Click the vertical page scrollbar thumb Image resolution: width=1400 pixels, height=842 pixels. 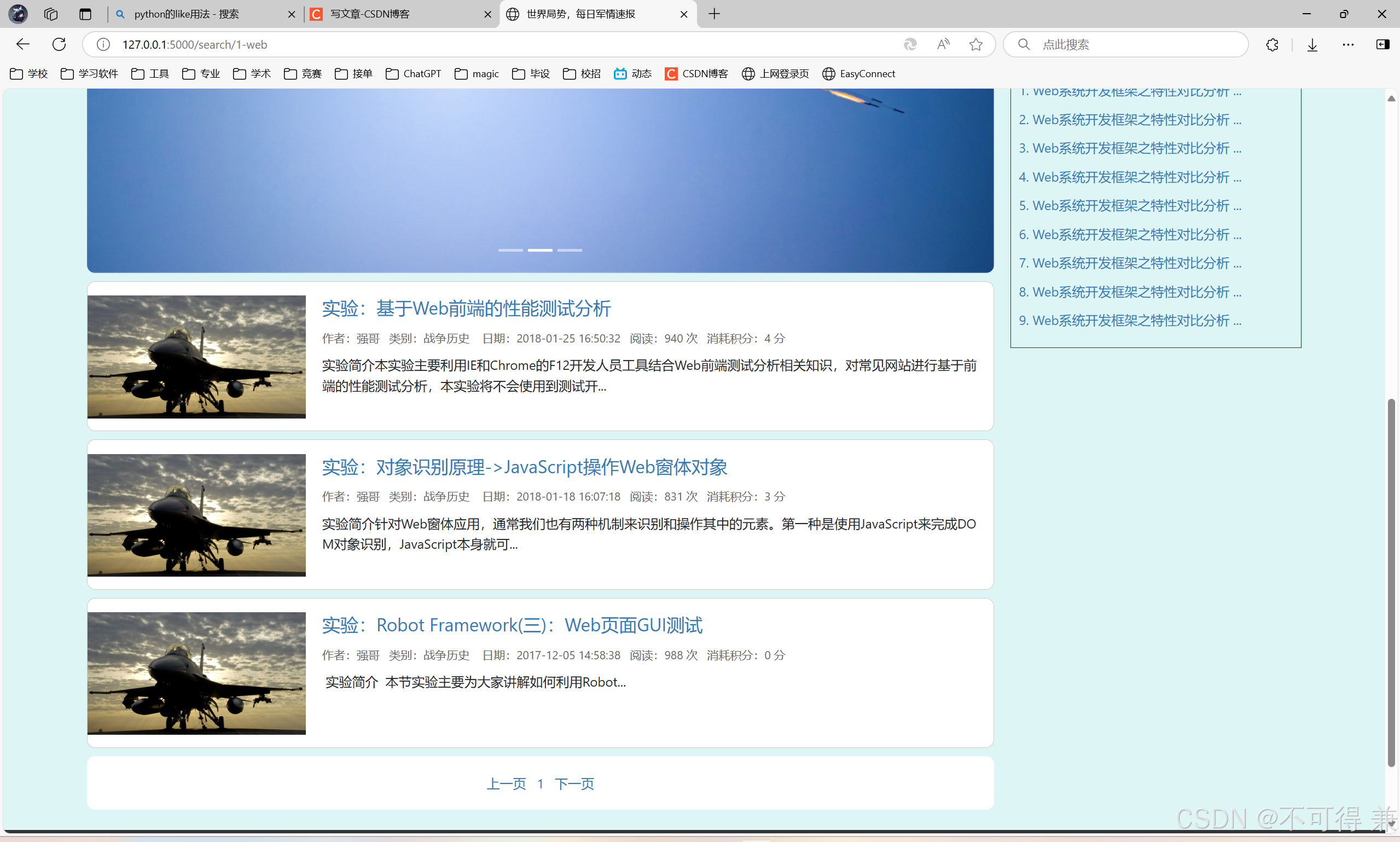coord(1391,583)
